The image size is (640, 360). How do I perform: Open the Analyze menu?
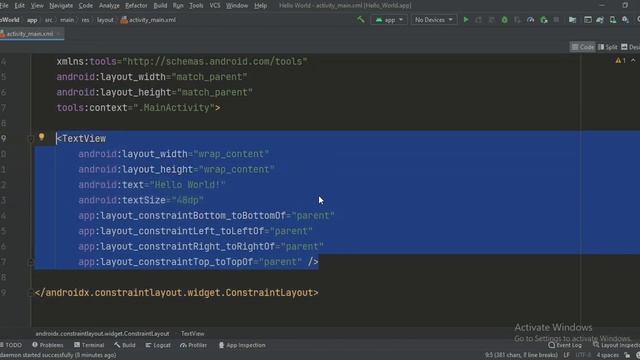[x=109, y=6]
